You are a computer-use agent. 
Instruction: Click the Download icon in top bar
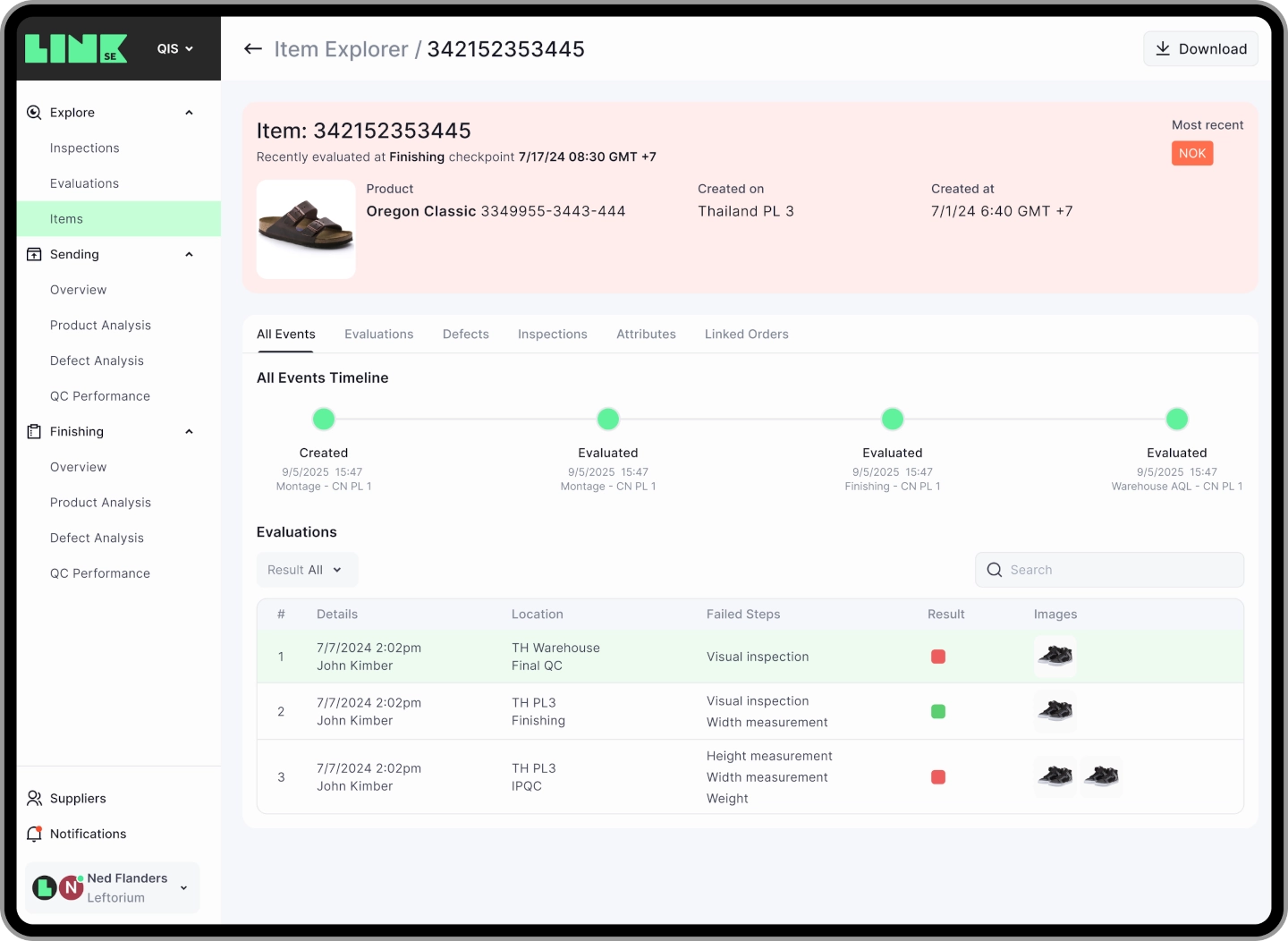(x=1164, y=48)
